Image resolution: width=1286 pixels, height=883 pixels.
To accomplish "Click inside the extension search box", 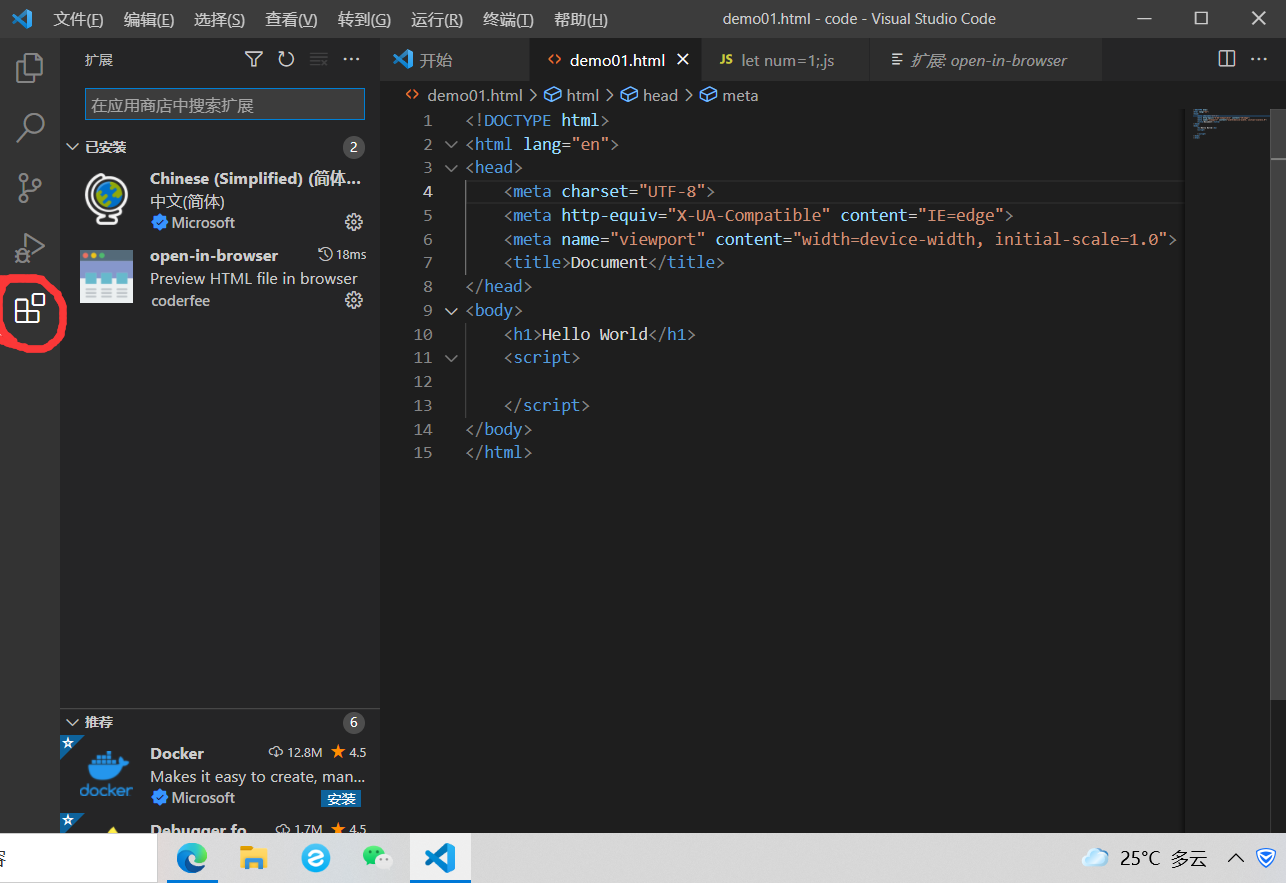I will (224, 104).
